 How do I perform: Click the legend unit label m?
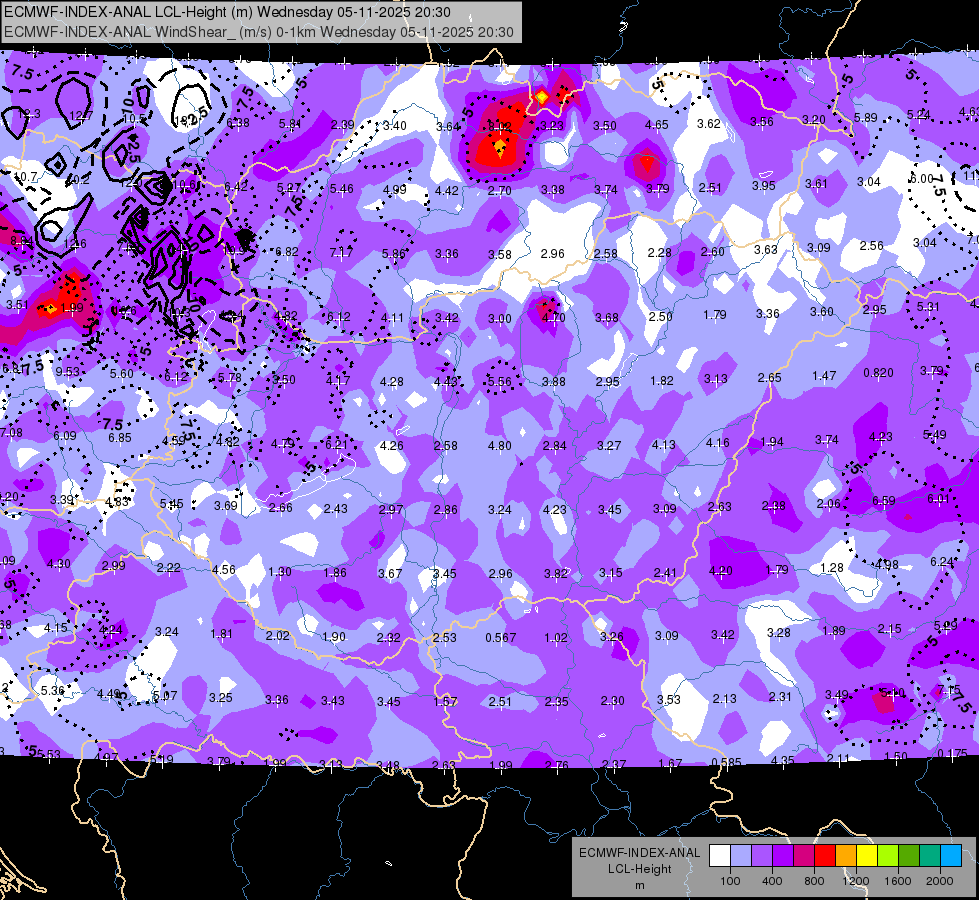point(640,886)
